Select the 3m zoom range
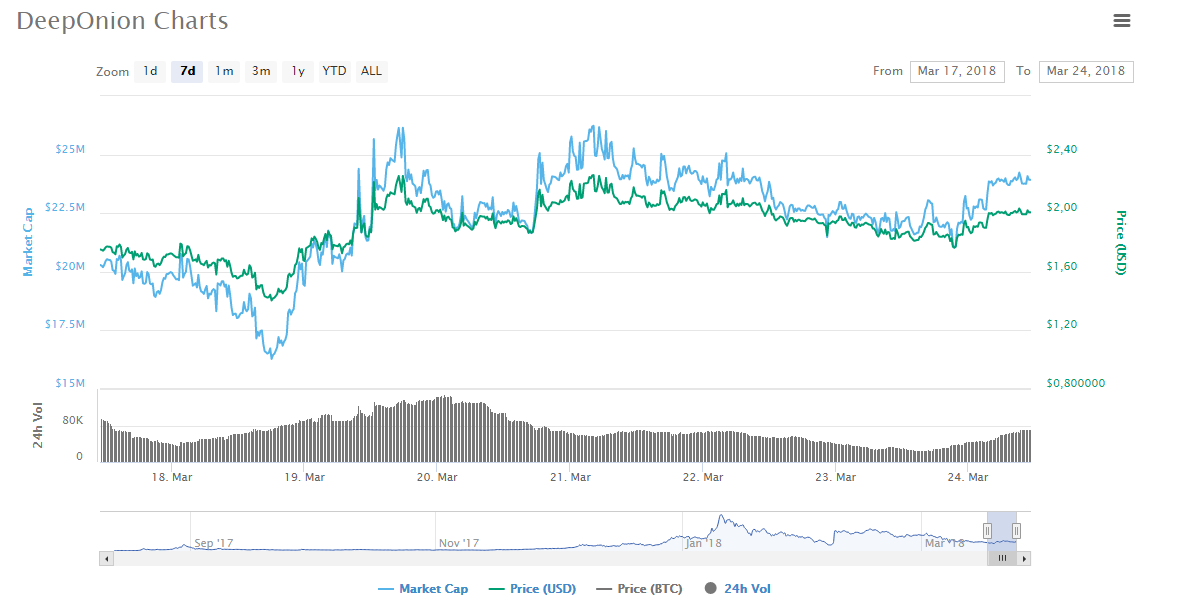This screenshot has height=605, width=1178. pos(261,71)
